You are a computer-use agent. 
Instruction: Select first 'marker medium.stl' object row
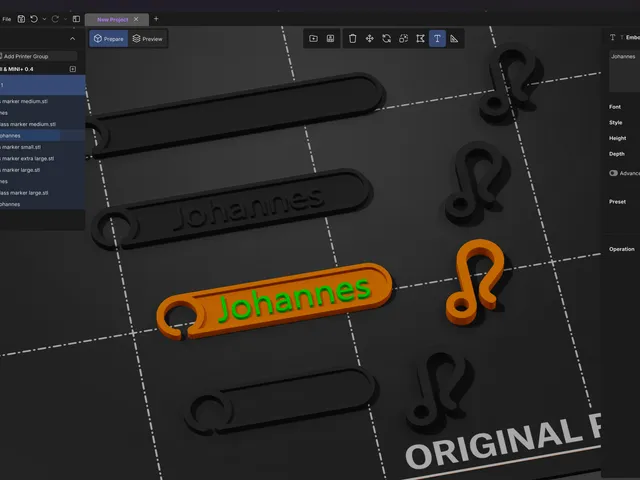42,101
